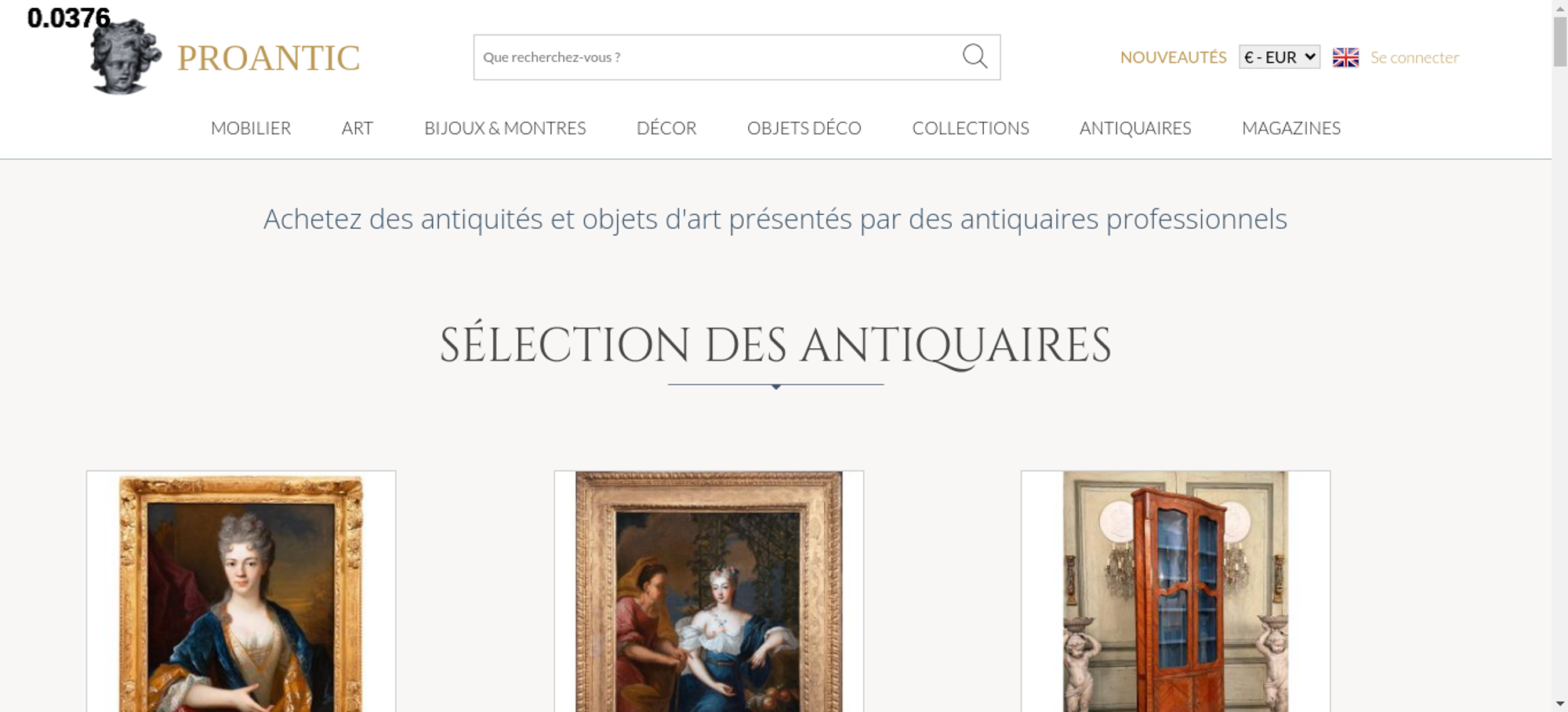This screenshot has height=712, width=1568.
Task: Open the two women painting thumbnail
Action: (x=709, y=591)
